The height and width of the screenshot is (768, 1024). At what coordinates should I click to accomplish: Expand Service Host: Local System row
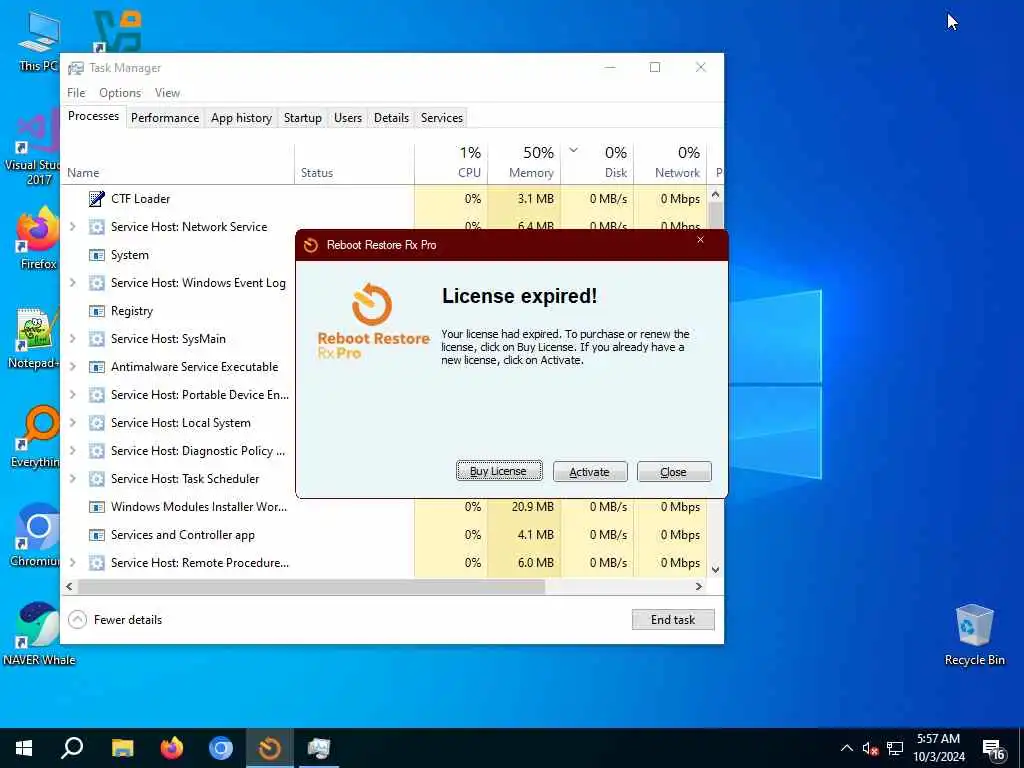(x=72, y=423)
